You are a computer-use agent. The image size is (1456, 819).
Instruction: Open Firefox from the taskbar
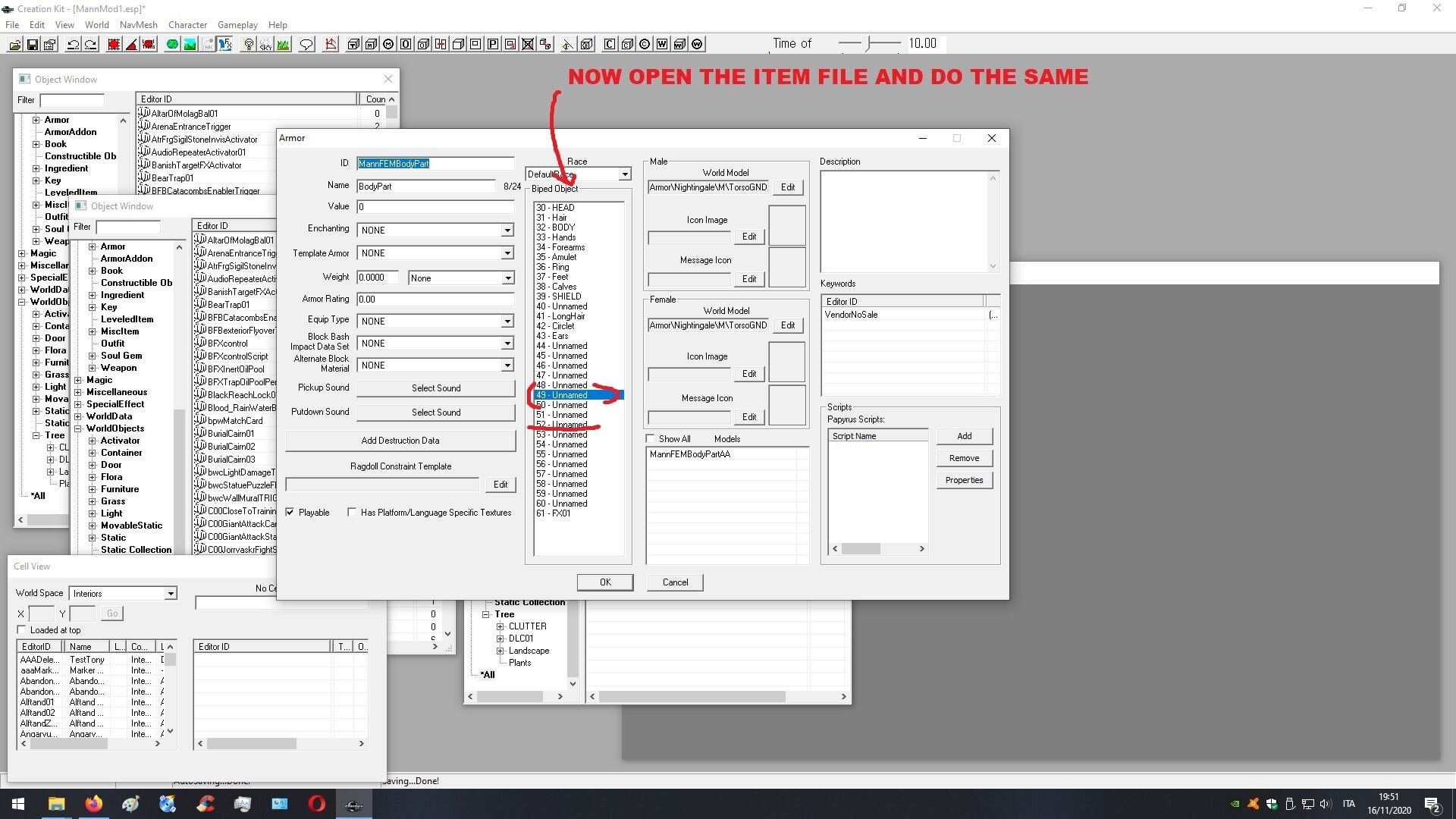tap(94, 804)
